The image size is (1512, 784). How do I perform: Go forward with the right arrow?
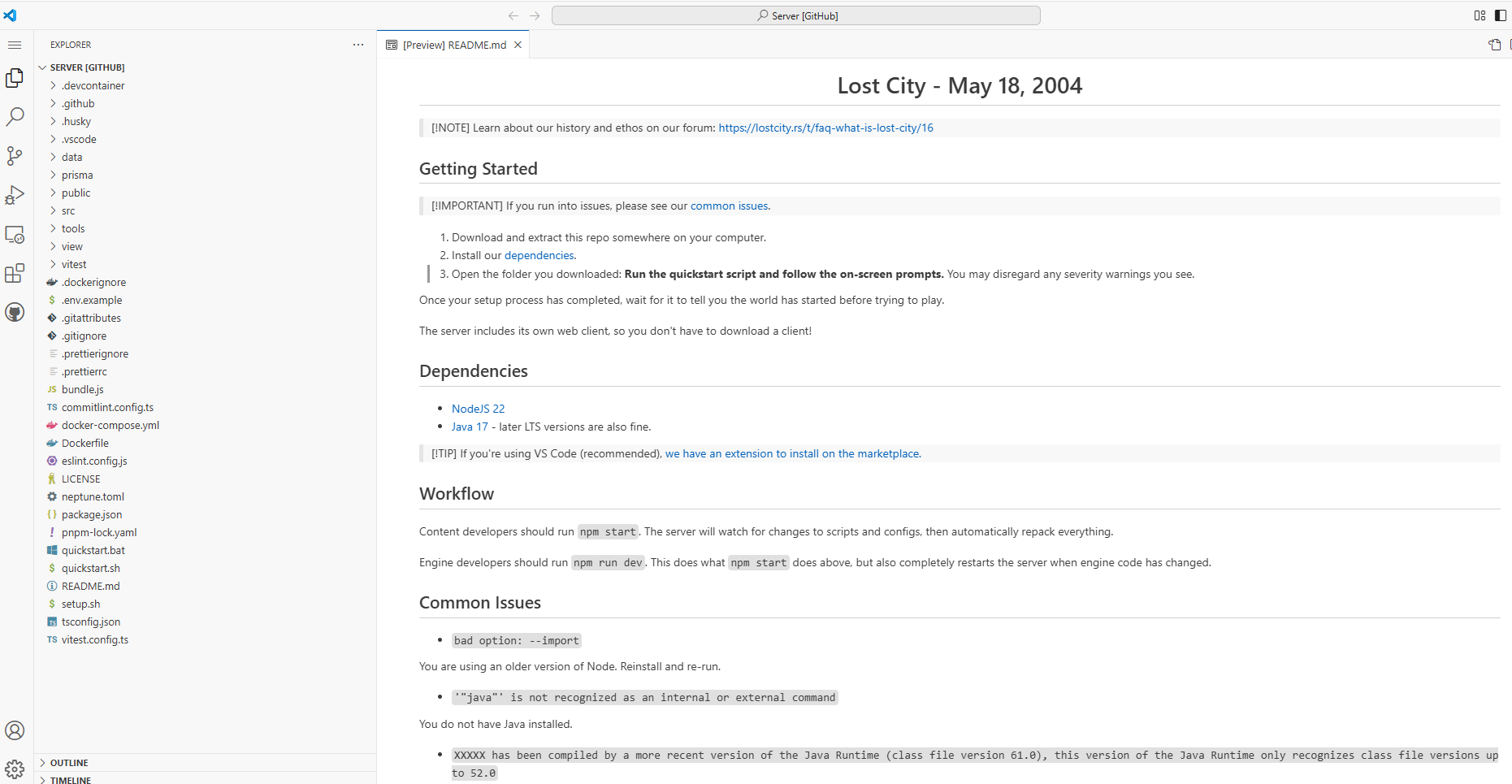point(535,15)
